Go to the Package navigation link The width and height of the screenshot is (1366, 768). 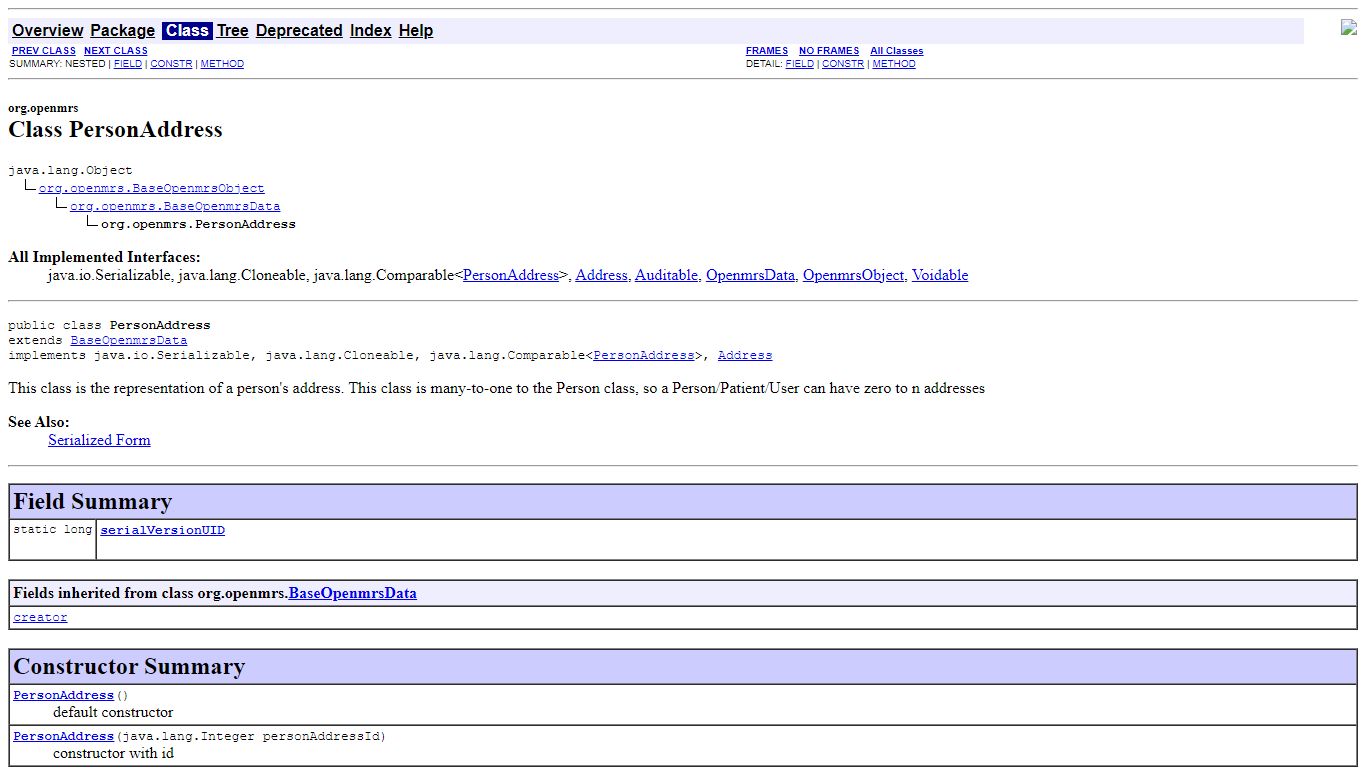pos(122,31)
